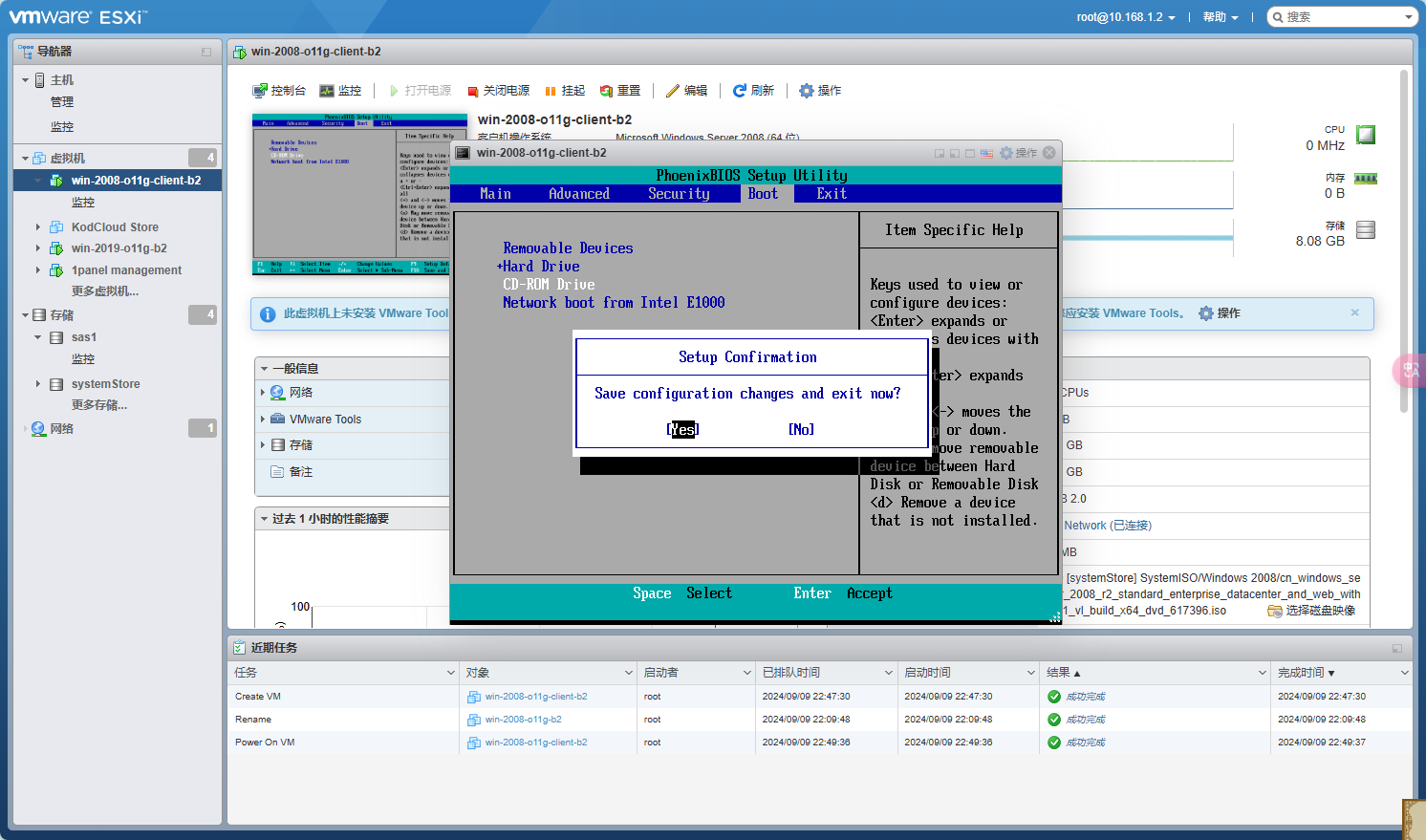The width and height of the screenshot is (1426, 840).
Task: Click the CPU chip icon
Action: coord(1366,135)
